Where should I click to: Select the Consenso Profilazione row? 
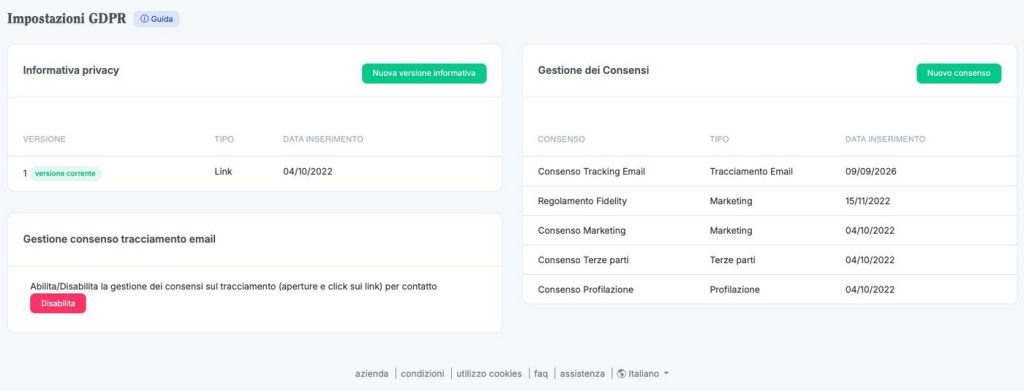[769, 289]
